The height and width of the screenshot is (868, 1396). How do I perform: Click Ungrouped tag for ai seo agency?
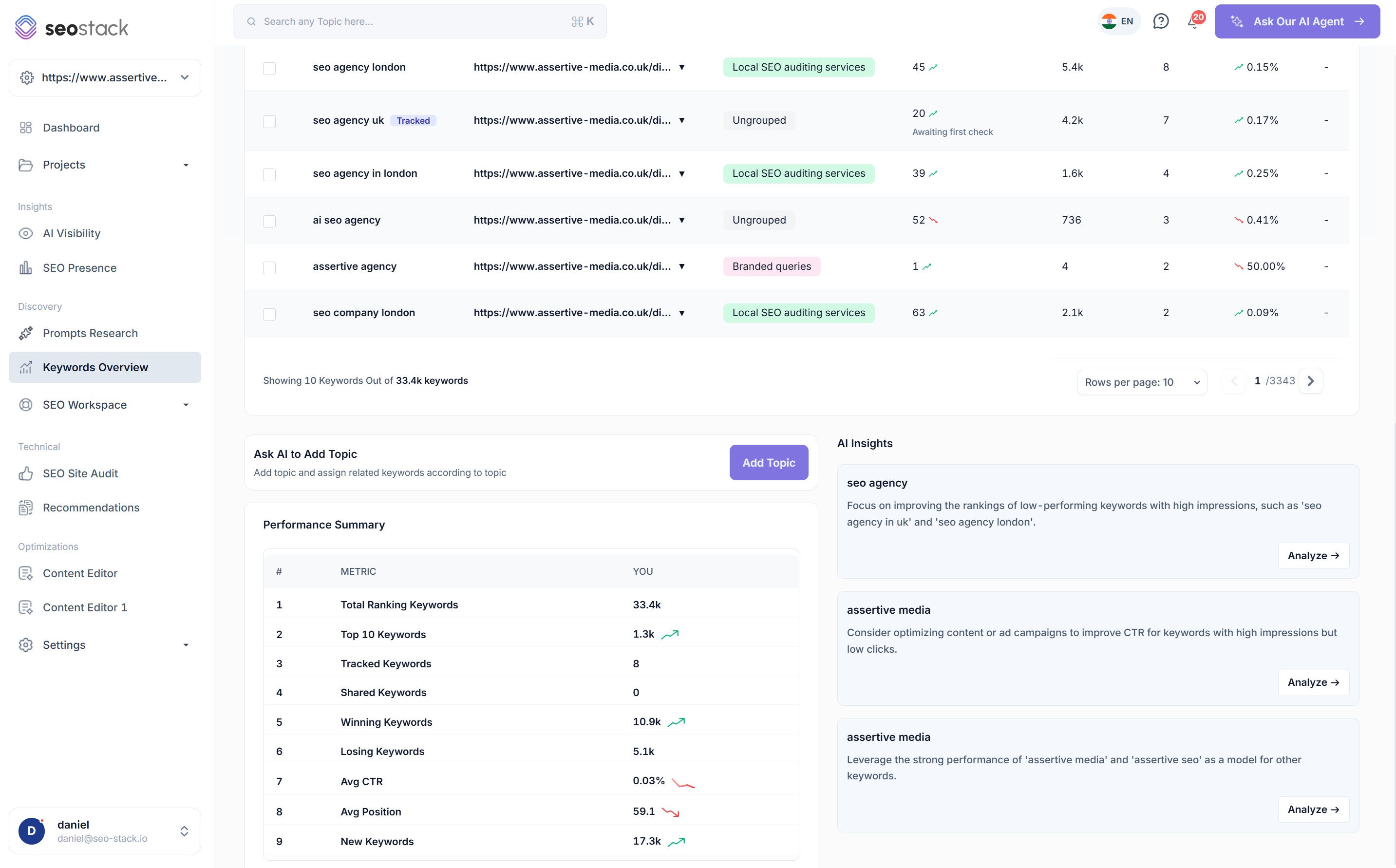[759, 220]
